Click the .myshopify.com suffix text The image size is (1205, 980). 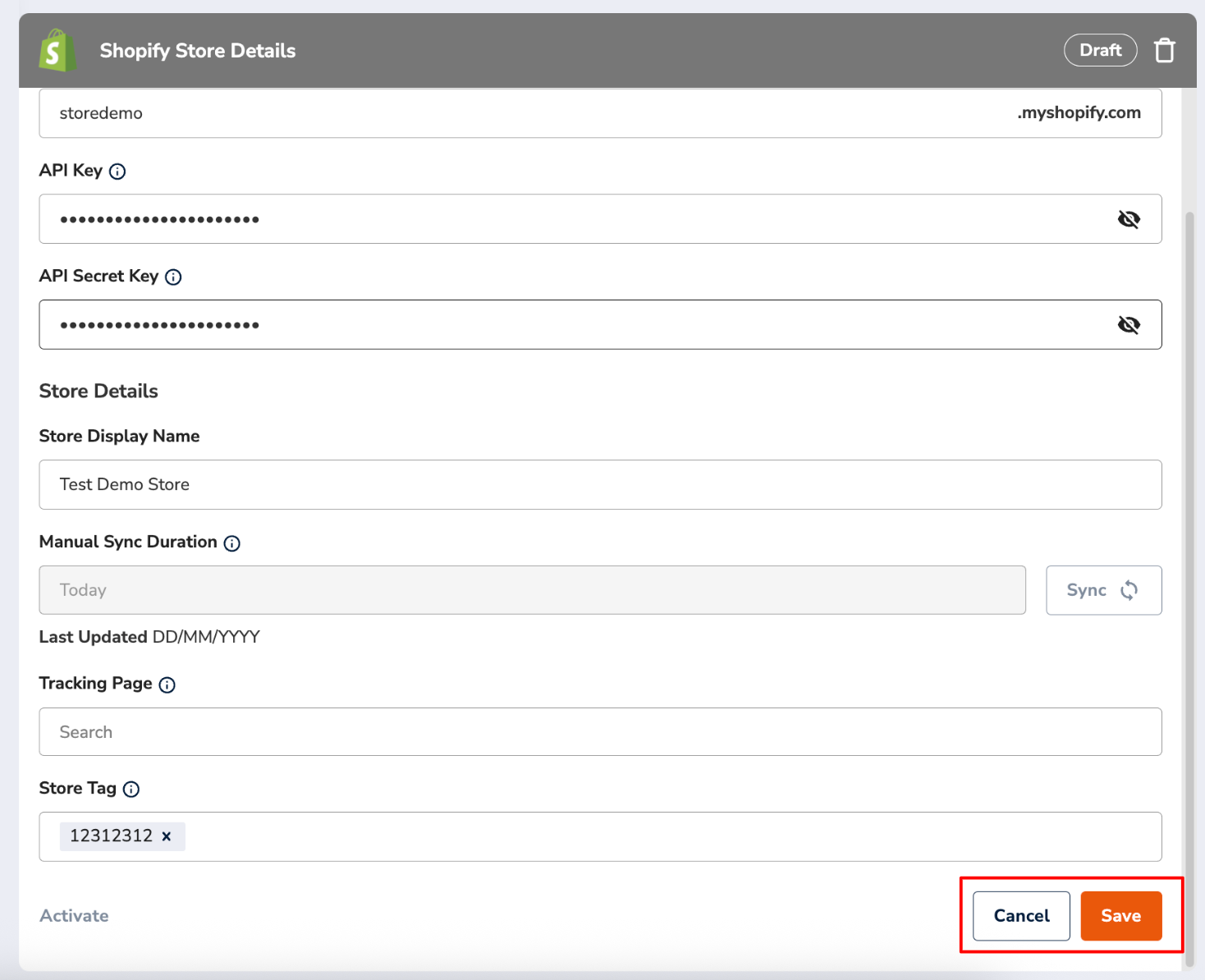(x=1079, y=113)
